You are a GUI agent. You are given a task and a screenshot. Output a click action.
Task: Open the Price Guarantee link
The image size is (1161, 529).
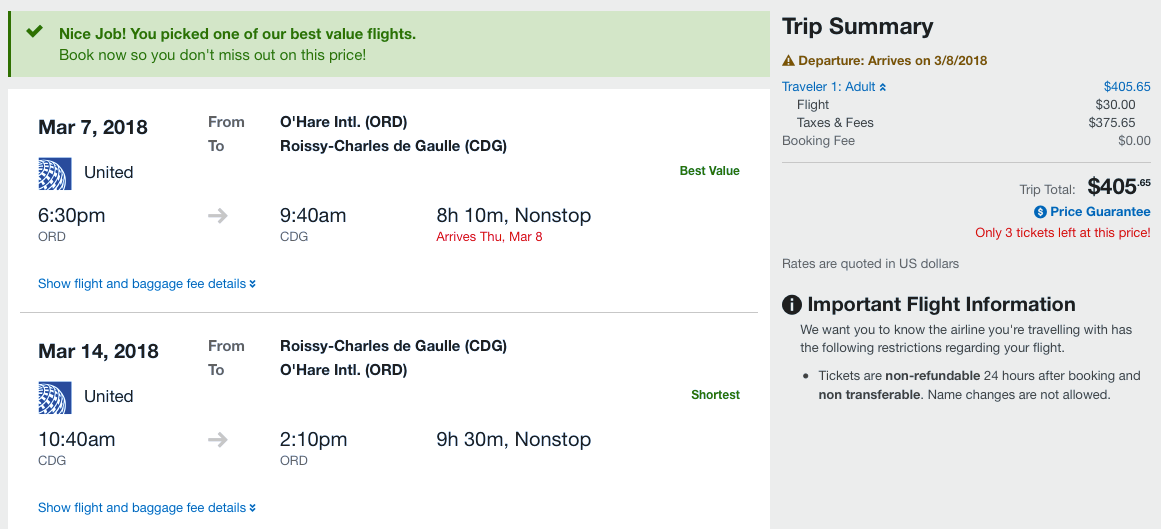pos(1100,212)
